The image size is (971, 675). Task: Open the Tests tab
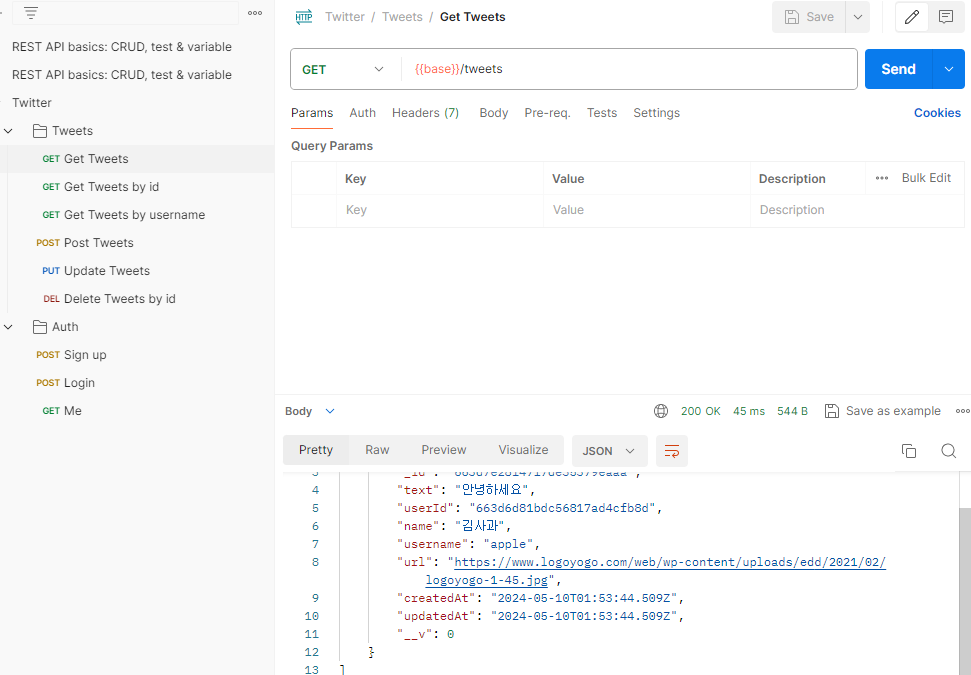tap(602, 113)
